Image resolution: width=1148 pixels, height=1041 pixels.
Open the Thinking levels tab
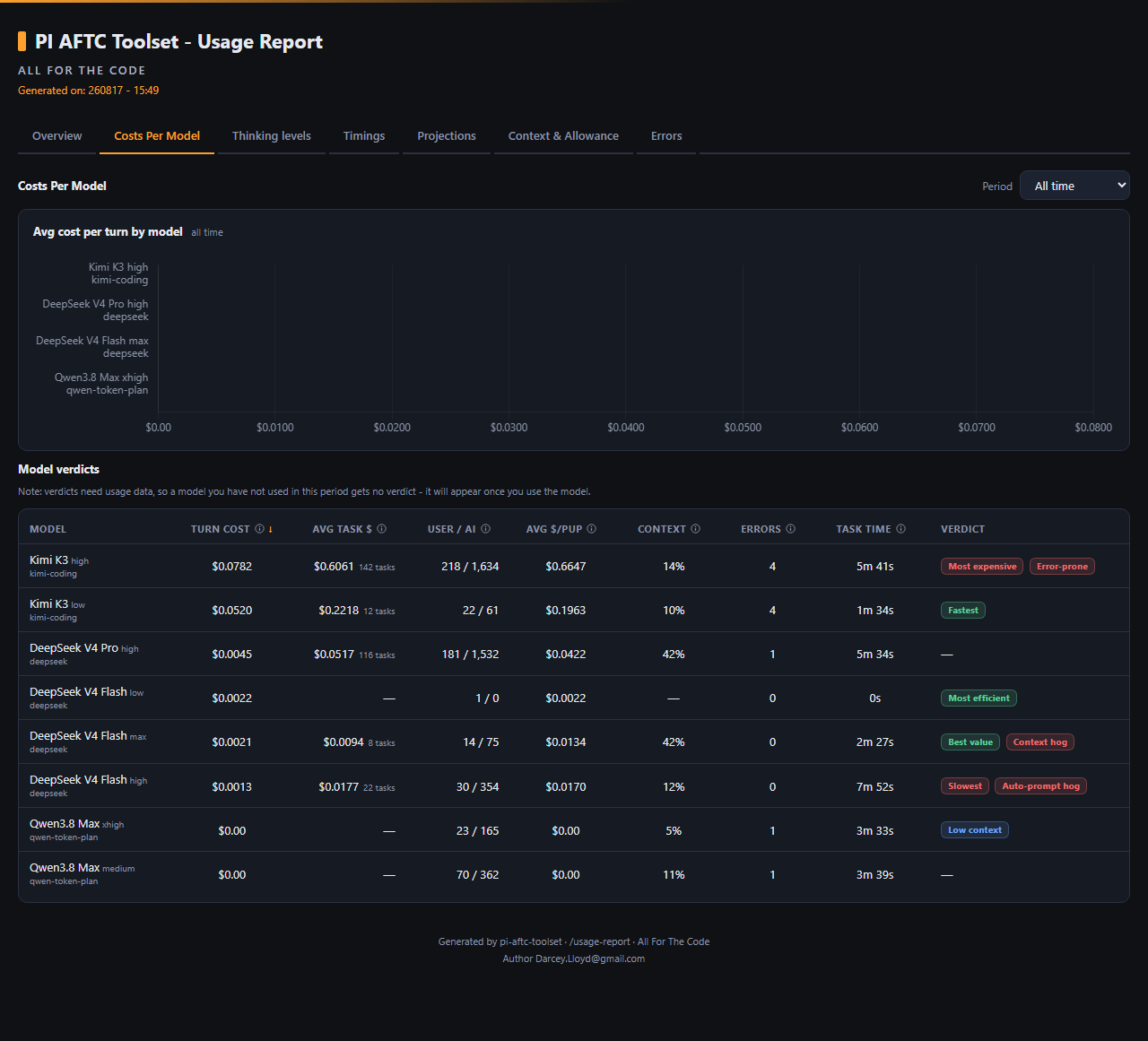click(272, 136)
